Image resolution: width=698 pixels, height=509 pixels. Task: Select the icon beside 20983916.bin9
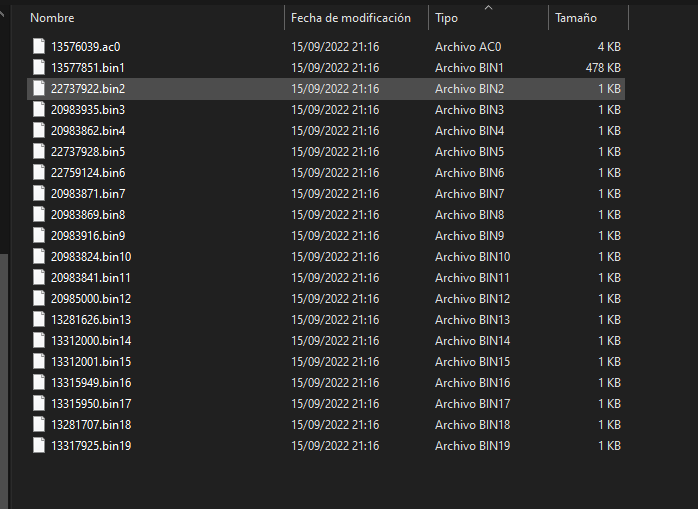tap(39, 236)
